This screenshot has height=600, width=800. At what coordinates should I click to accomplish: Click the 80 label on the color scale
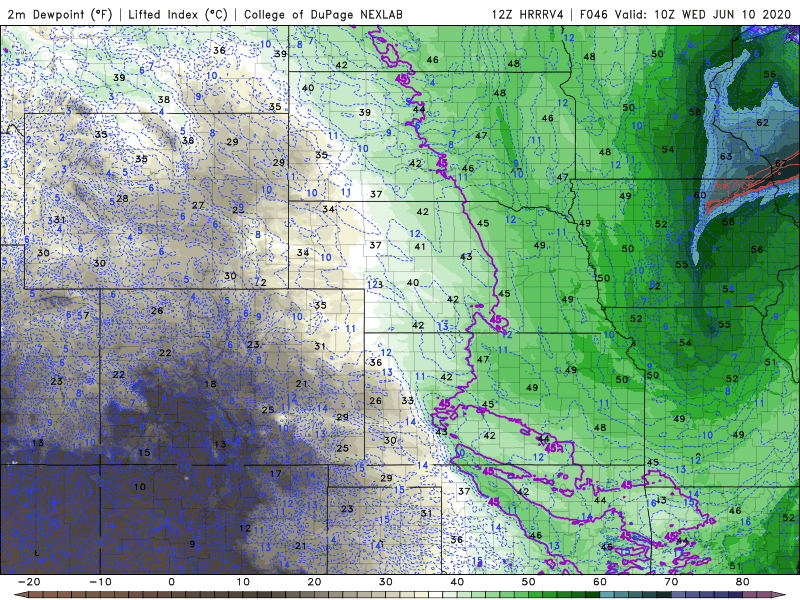(743, 582)
